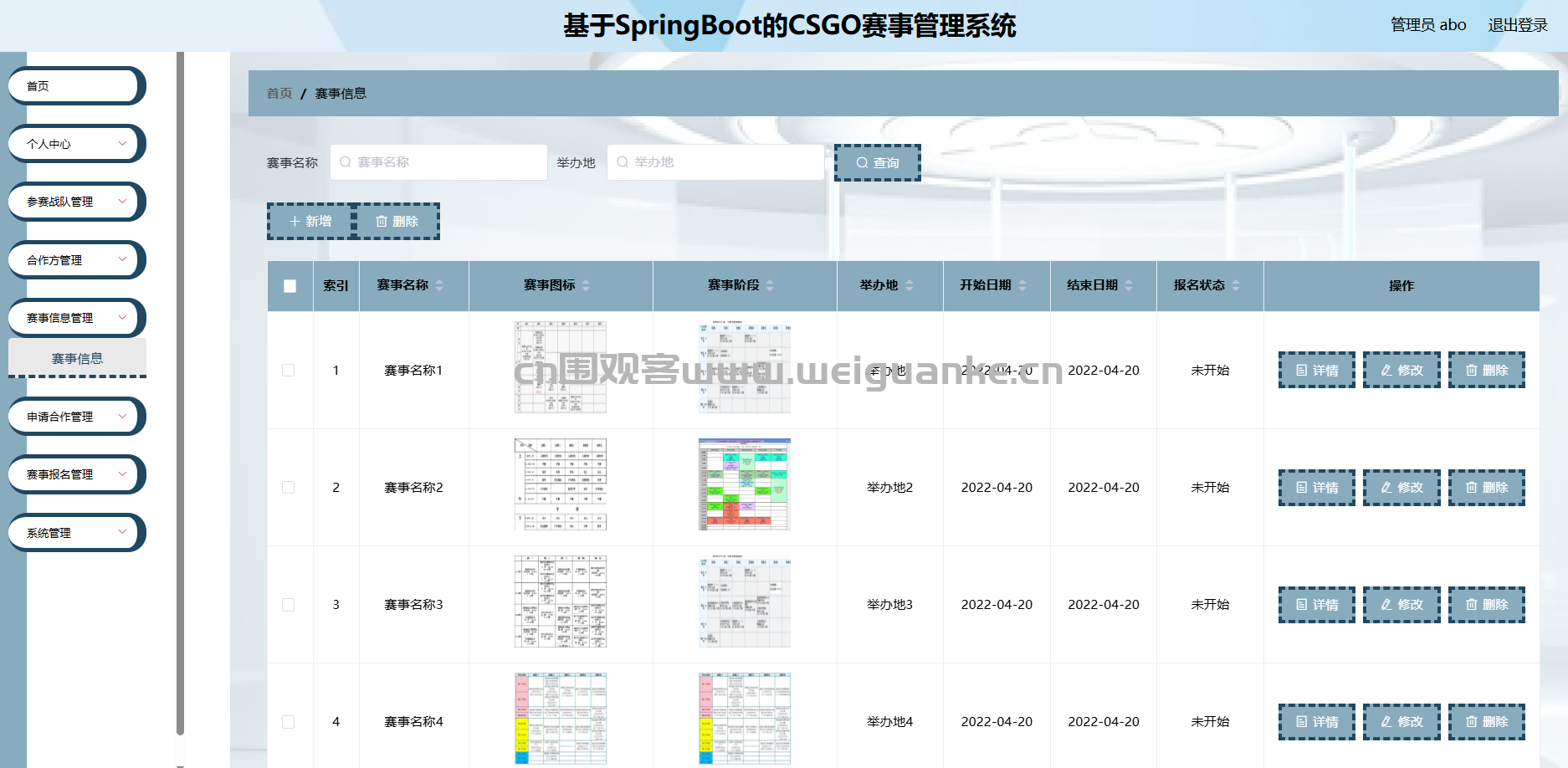
Task: Expand the 申请合作管理 sidebar menu
Action: point(75,417)
